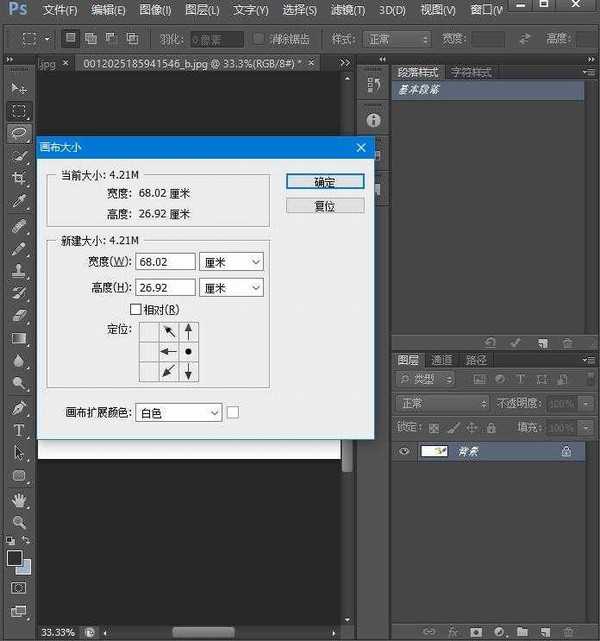600x641 pixels.
Task: Open the height unit 厘米 dropdown
Action: 231,288
